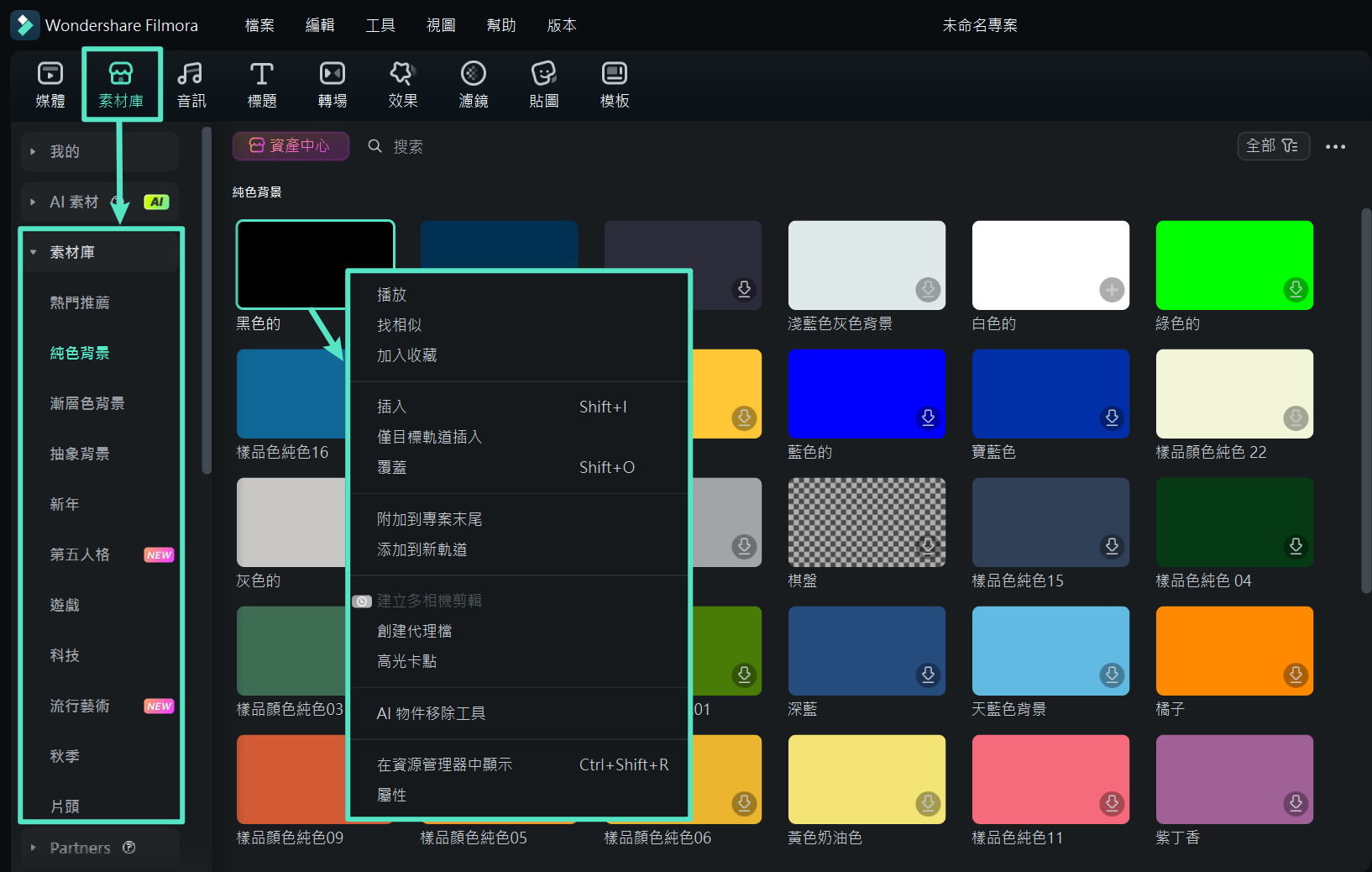Open the 版本 menu

pyautogui.click(x=562, y=25)
